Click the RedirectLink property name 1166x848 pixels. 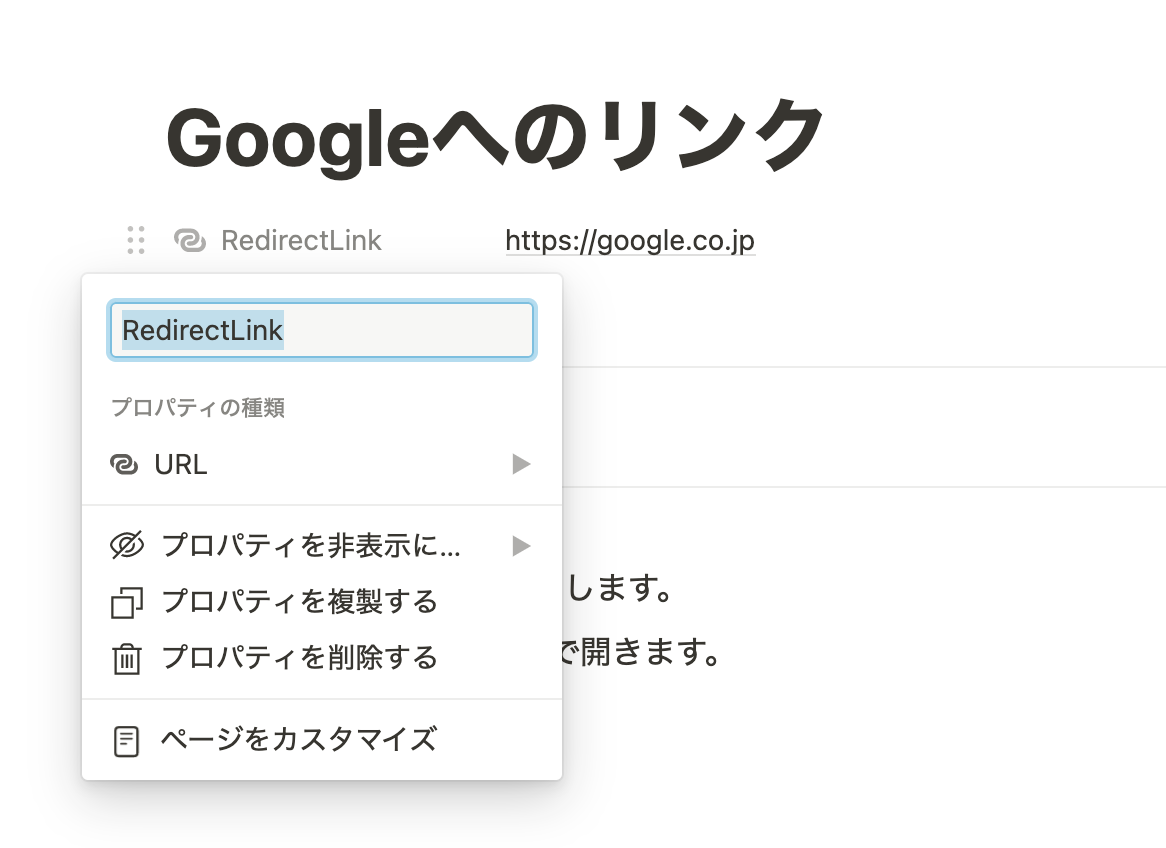coord(301,240)
